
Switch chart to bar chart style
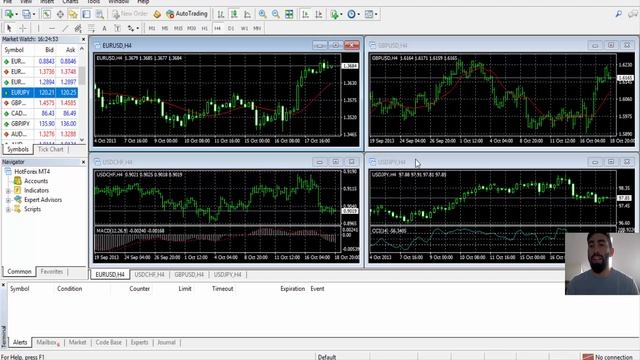point(221,14)
